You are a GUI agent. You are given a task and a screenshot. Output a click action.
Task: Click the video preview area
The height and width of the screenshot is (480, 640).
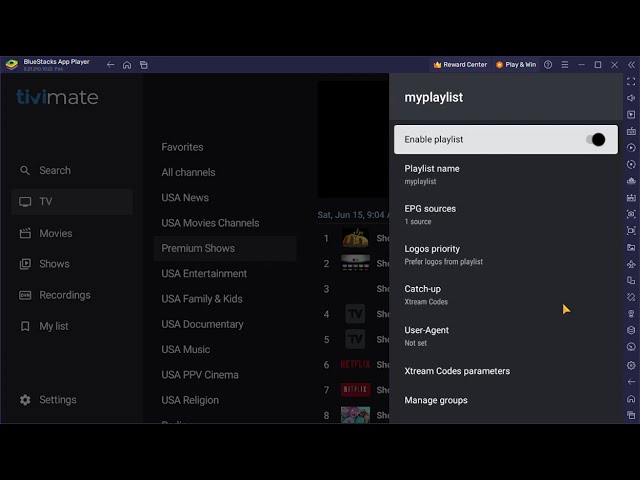353,139
